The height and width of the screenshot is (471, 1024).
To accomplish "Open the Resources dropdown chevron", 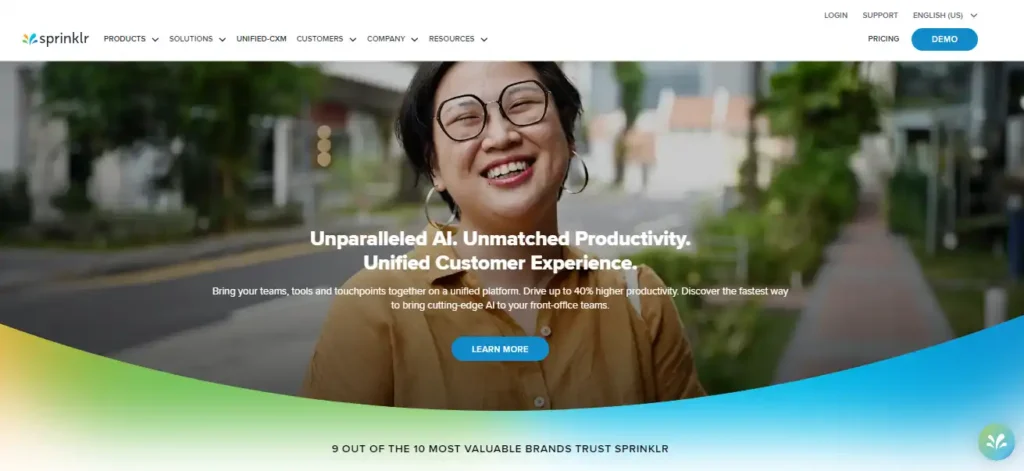I will (x=484, y=39).
